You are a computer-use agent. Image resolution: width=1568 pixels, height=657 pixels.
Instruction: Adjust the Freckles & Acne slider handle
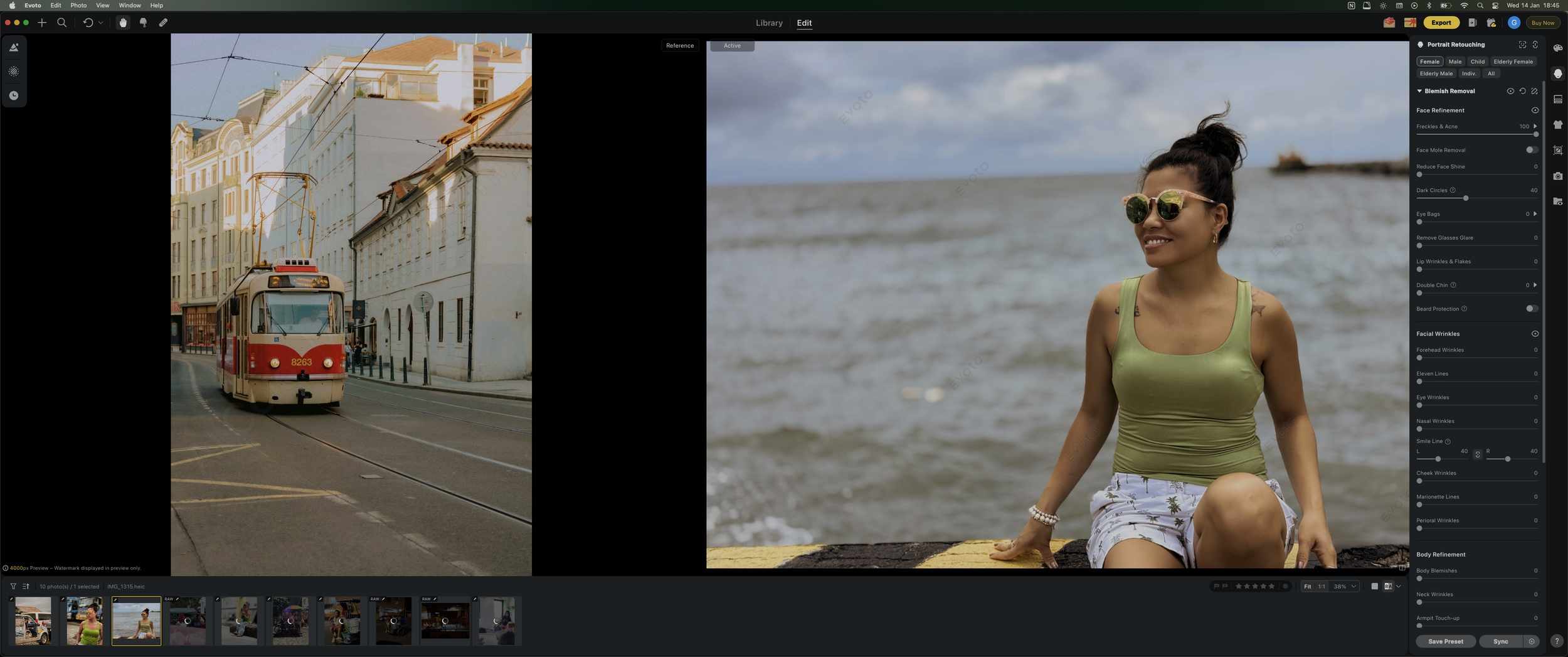[x=1535, y=134]
